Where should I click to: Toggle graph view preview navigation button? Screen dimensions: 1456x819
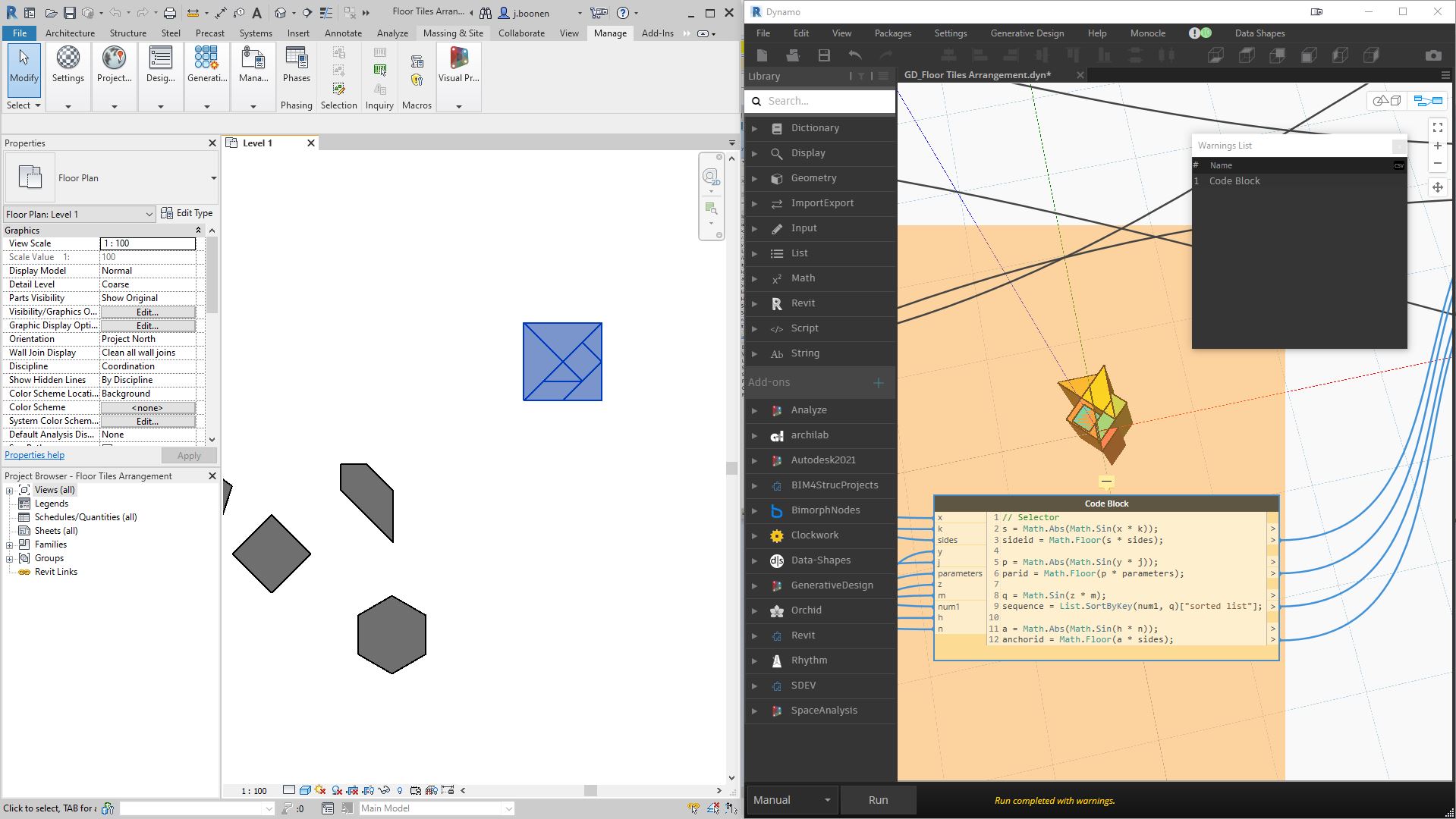[x=1427, y=101]
